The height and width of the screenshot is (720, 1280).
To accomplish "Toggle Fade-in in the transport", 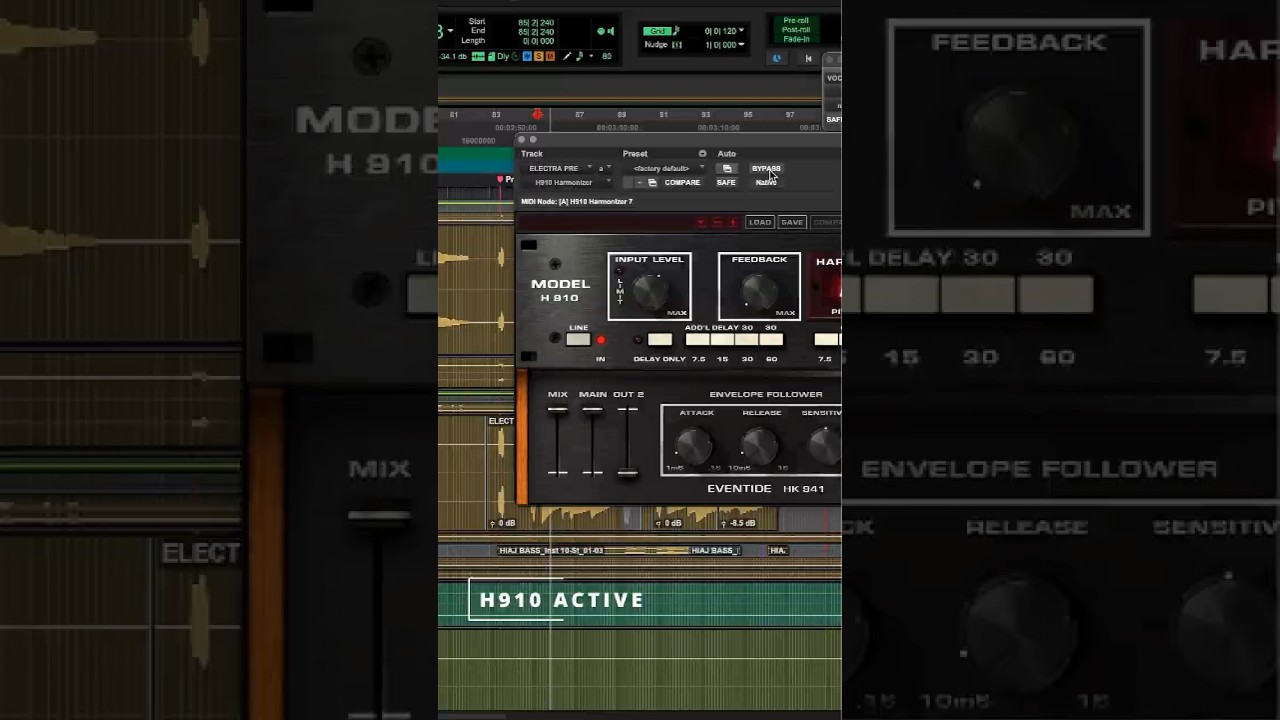I will (x=796, y=39).
